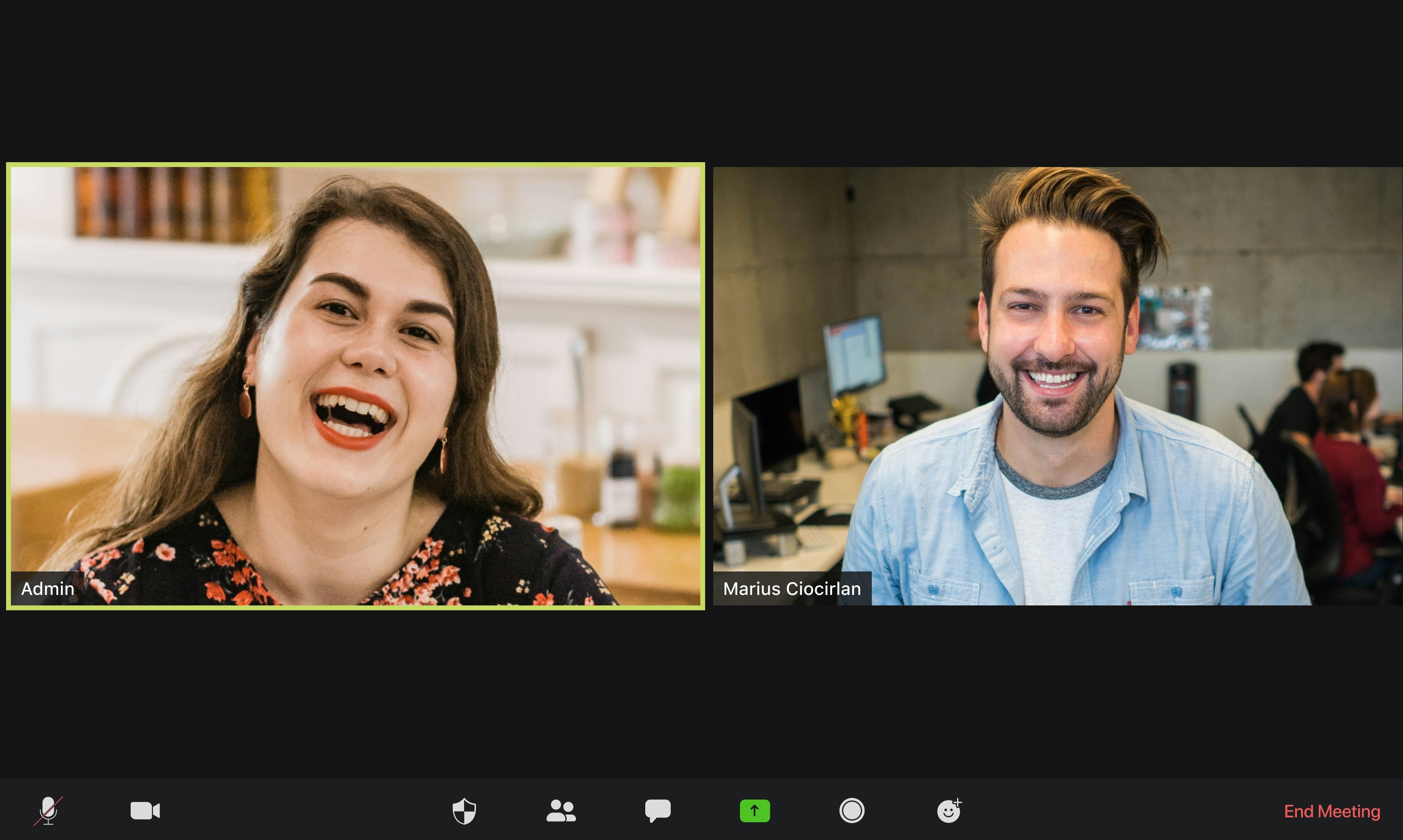Open the Reactions emoji menu

[949, 810]
